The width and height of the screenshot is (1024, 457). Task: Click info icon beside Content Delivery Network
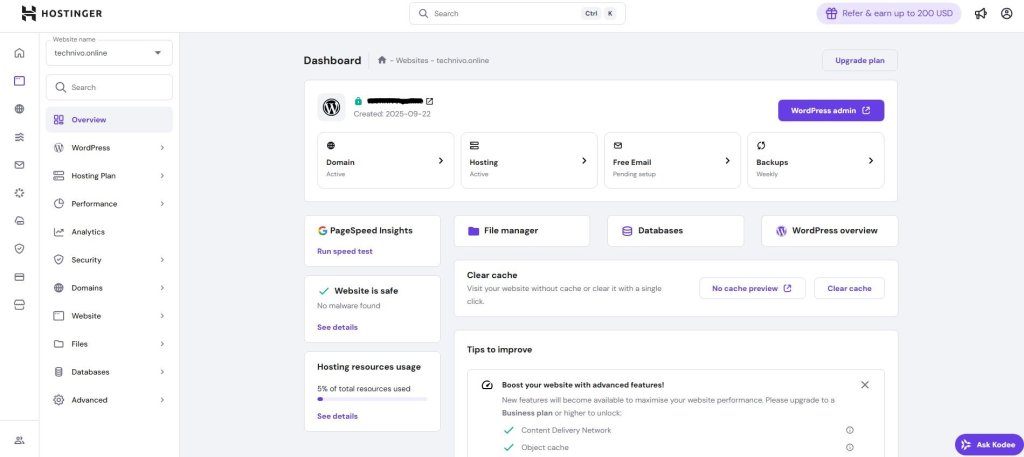[x=849, y=430]
